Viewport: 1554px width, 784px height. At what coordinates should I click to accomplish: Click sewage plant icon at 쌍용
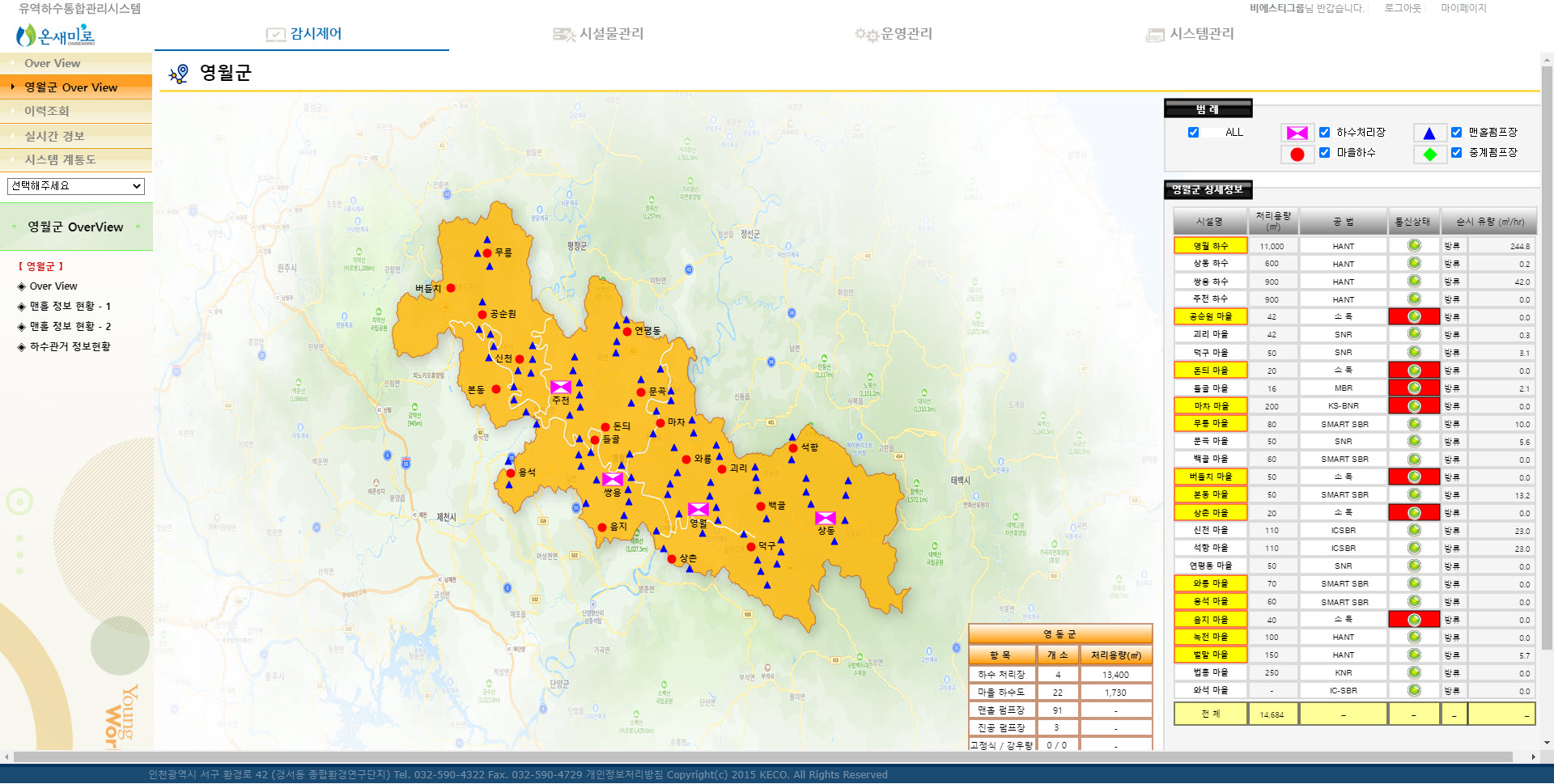tap(613, 479)
